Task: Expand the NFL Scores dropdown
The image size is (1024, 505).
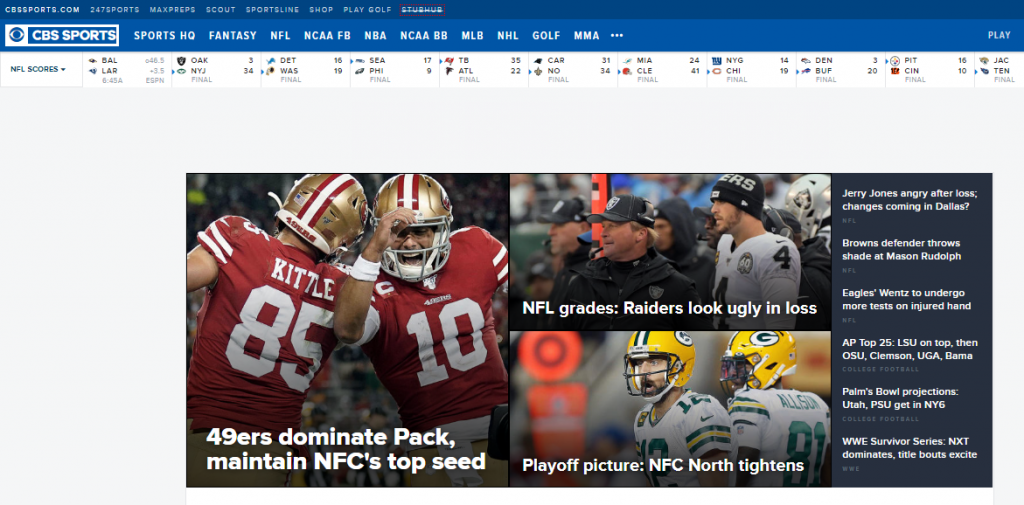Action: coord(38,70)
